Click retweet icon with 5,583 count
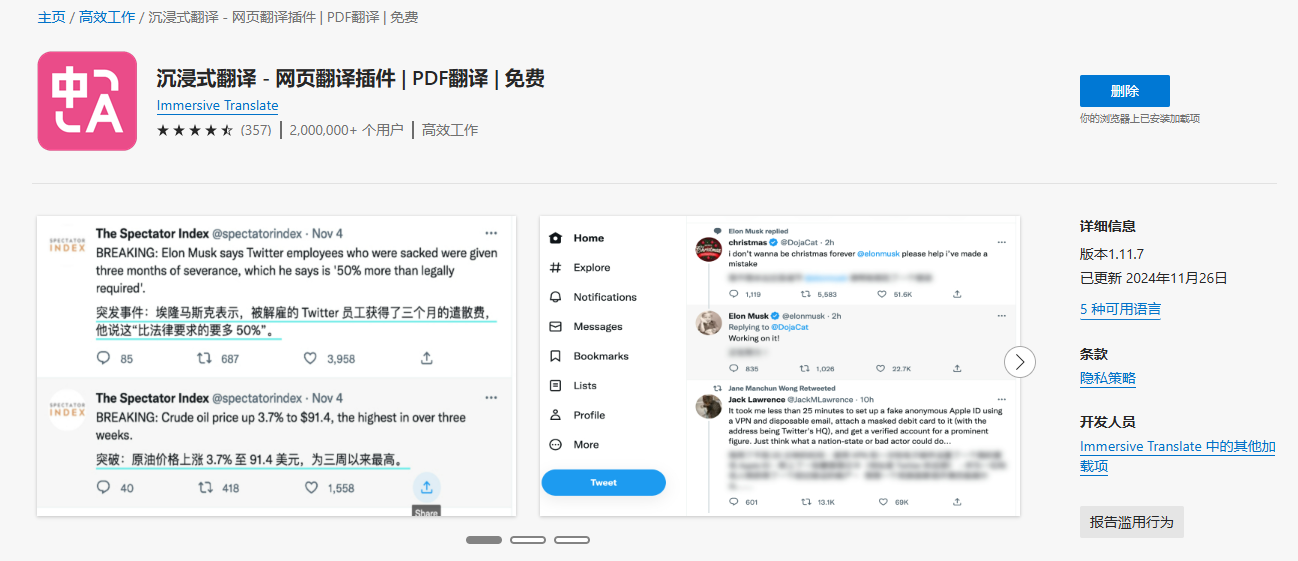The image size is (1298, 561). (807, 294)
